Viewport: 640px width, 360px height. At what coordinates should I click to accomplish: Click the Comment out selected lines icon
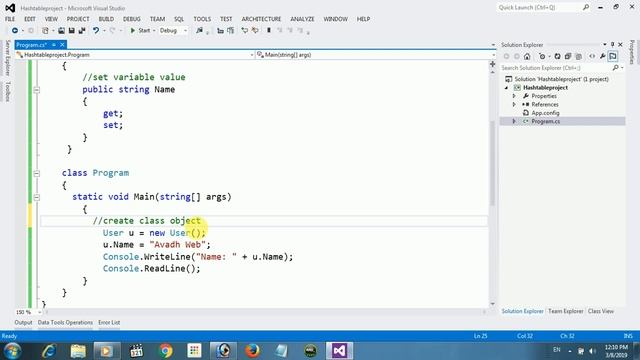tap(220, 31)
